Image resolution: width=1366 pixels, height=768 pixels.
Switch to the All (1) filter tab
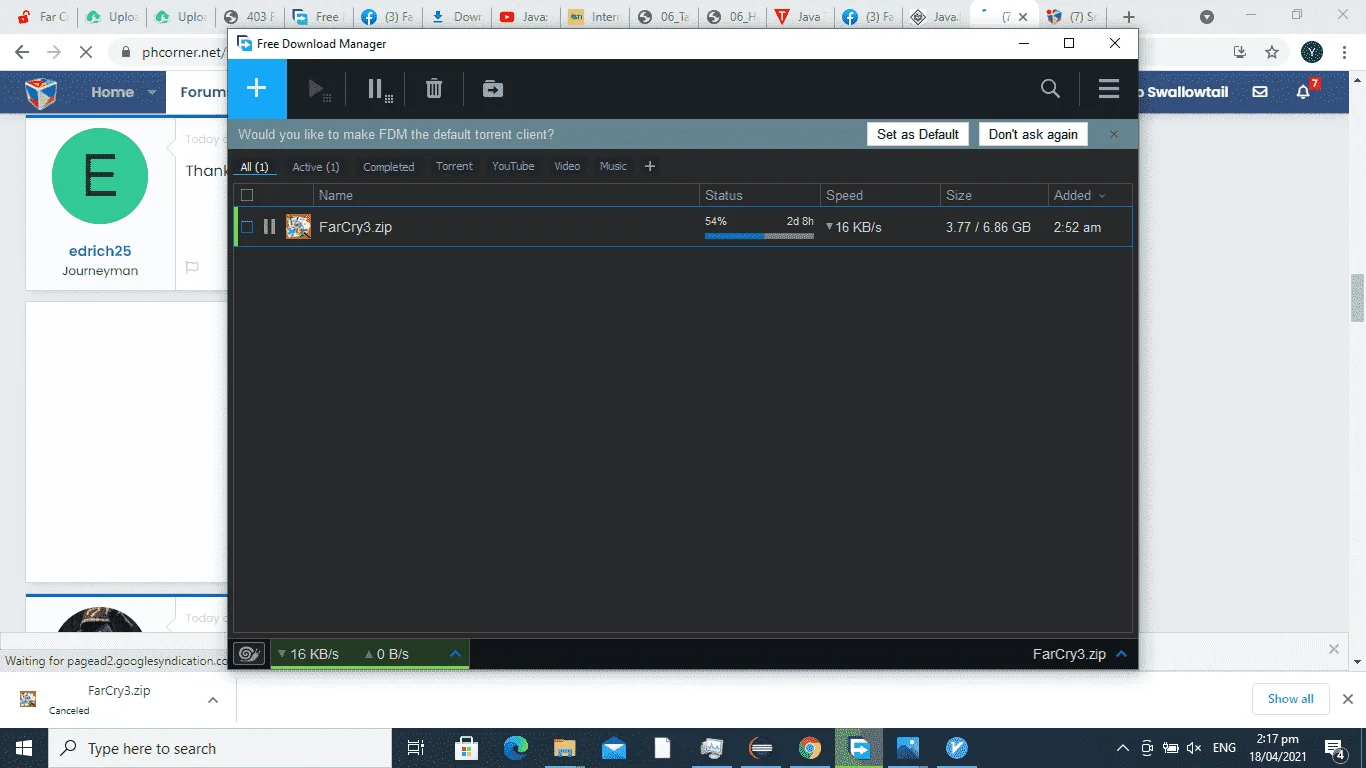click(x=254, y=167)
